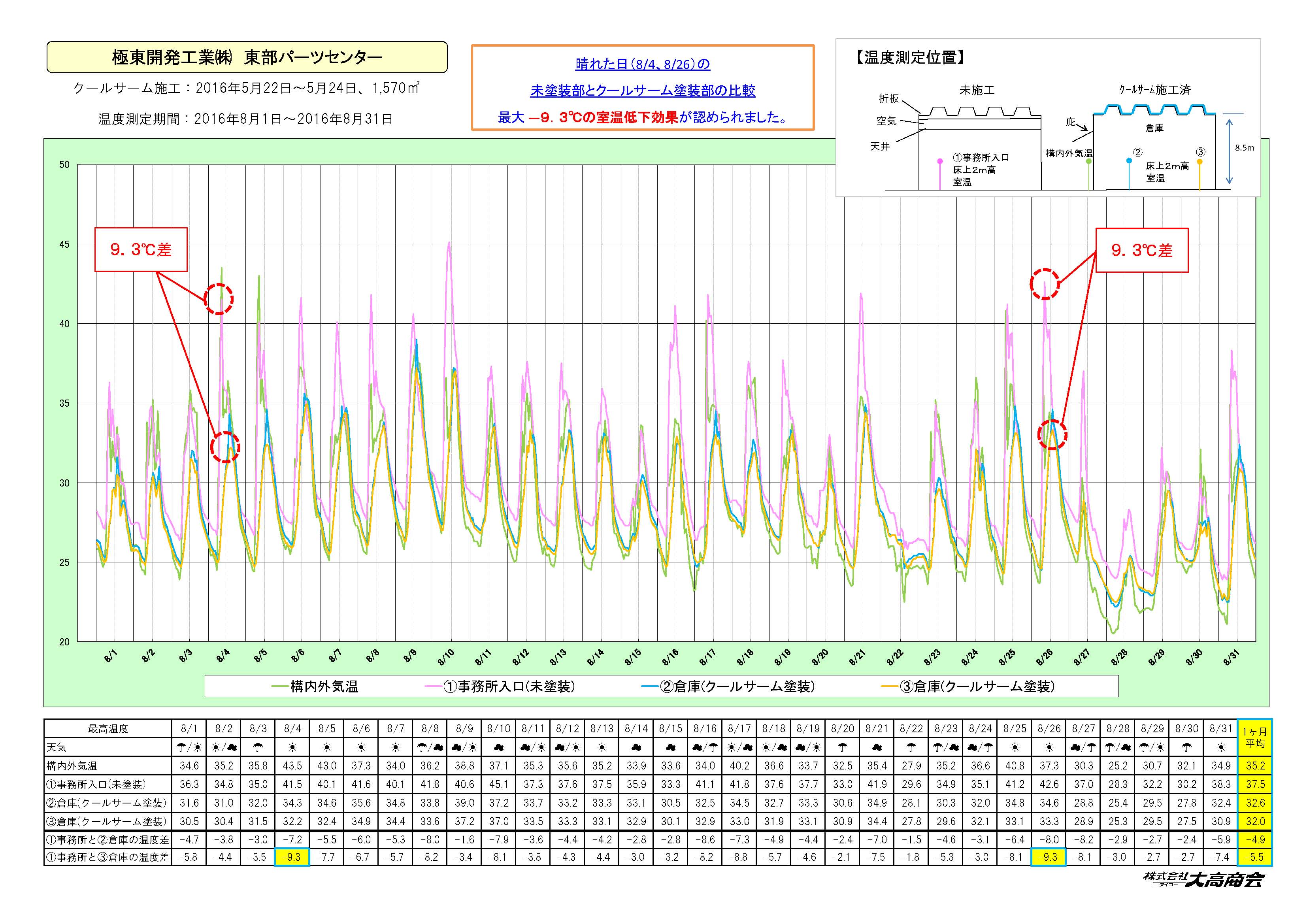
Task: Click the 天井 label in the diagram
Action: [879, 146]
